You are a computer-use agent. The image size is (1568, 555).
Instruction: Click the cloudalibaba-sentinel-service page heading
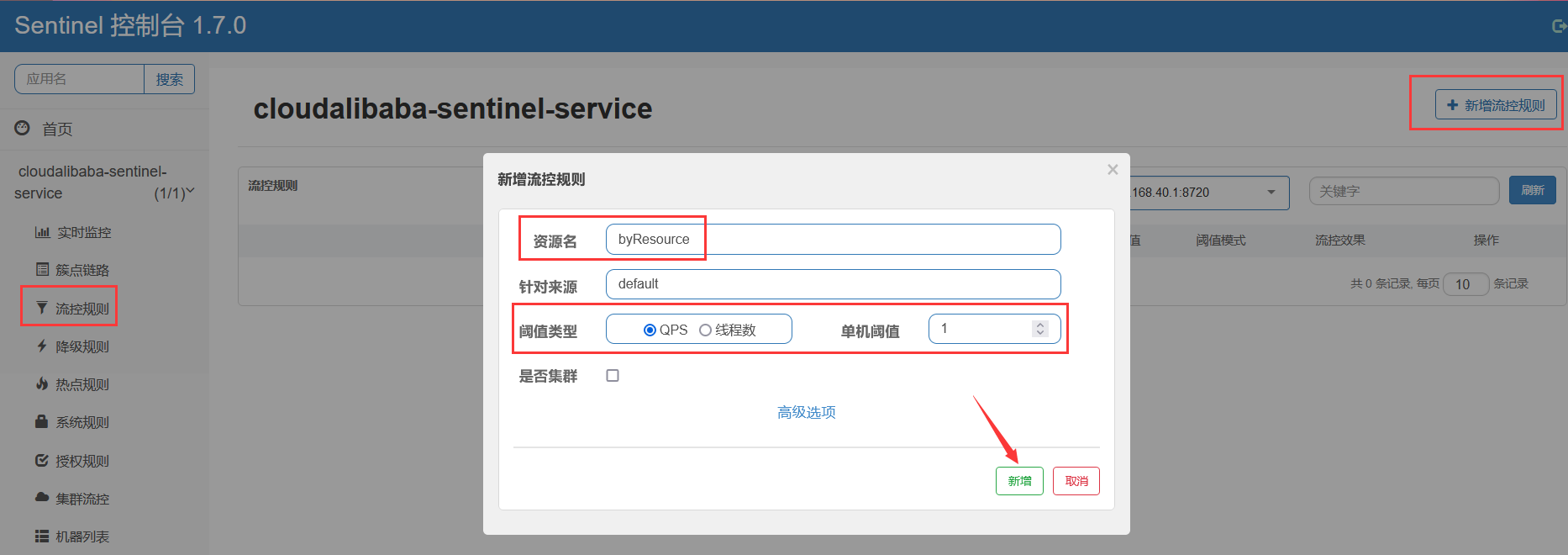tap(453, 108)
